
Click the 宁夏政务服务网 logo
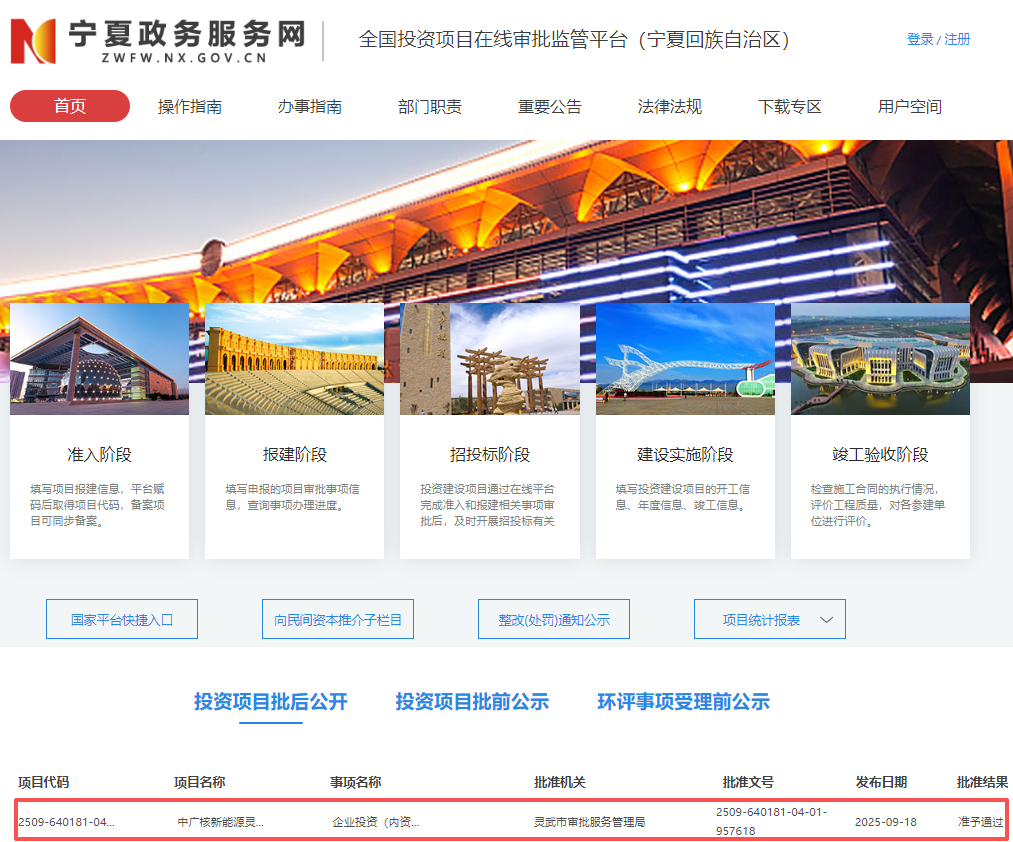158,40
